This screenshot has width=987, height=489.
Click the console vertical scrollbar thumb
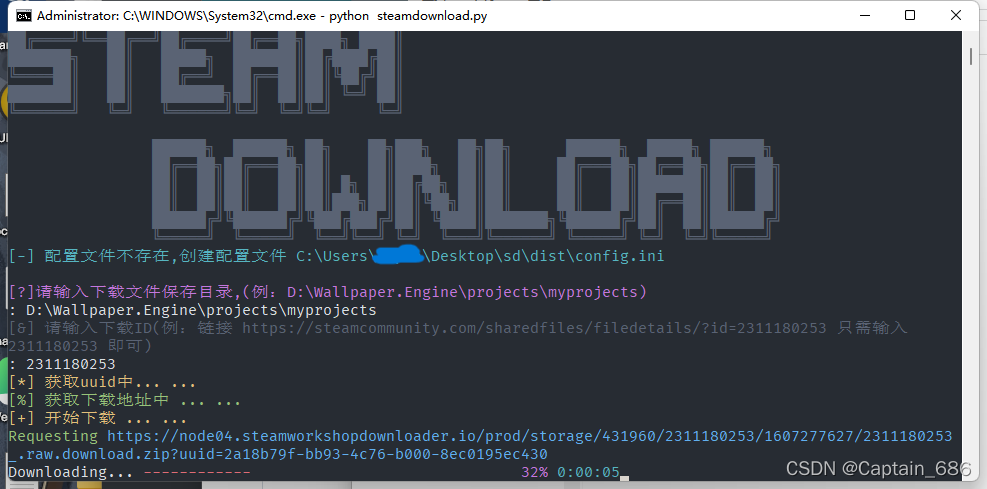tap(971, 55)
